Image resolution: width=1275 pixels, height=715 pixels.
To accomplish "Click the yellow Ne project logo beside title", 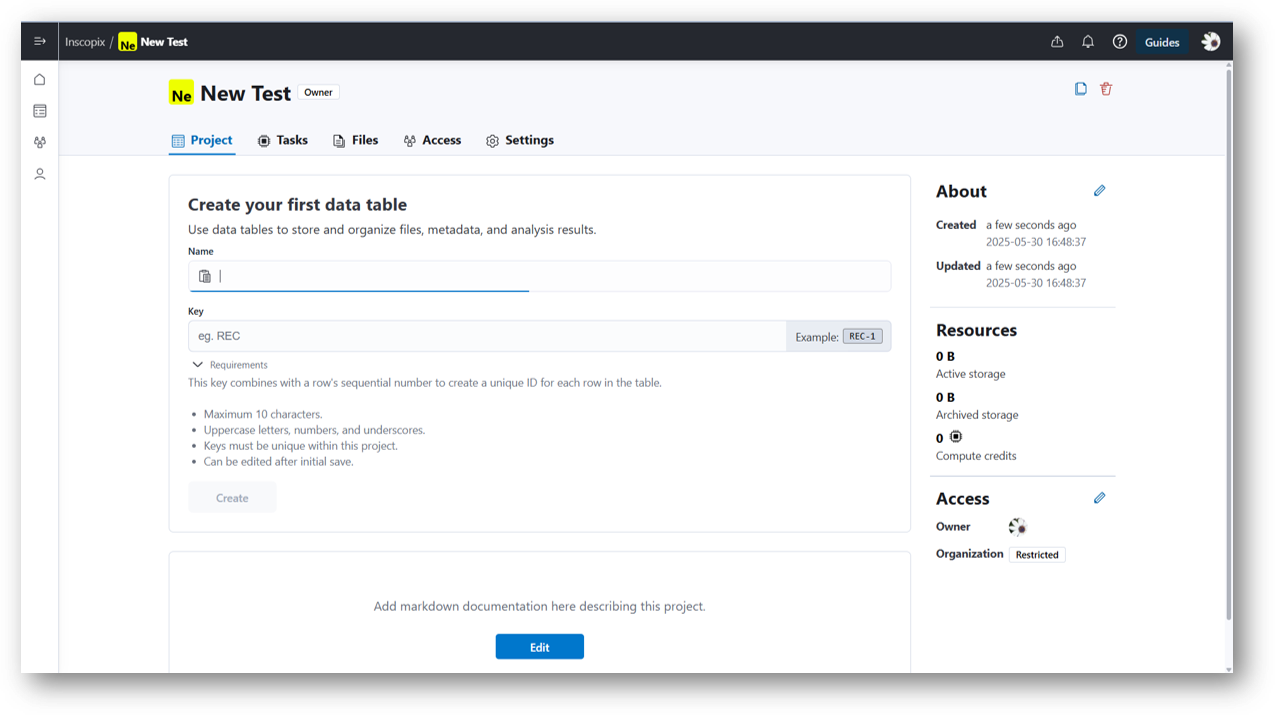I will pos(181,93).
